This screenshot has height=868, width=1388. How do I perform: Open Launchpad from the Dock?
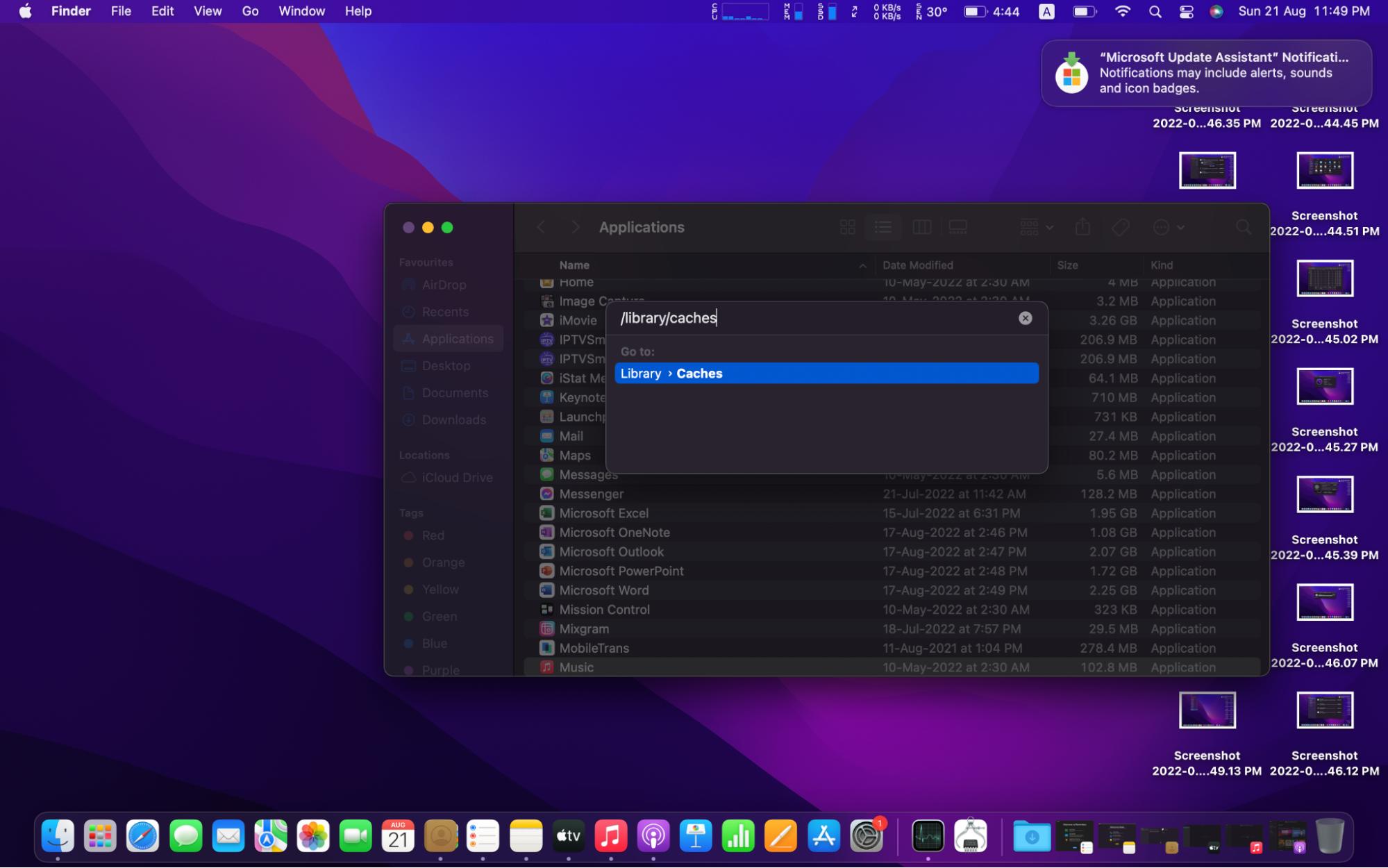[100, 836]
